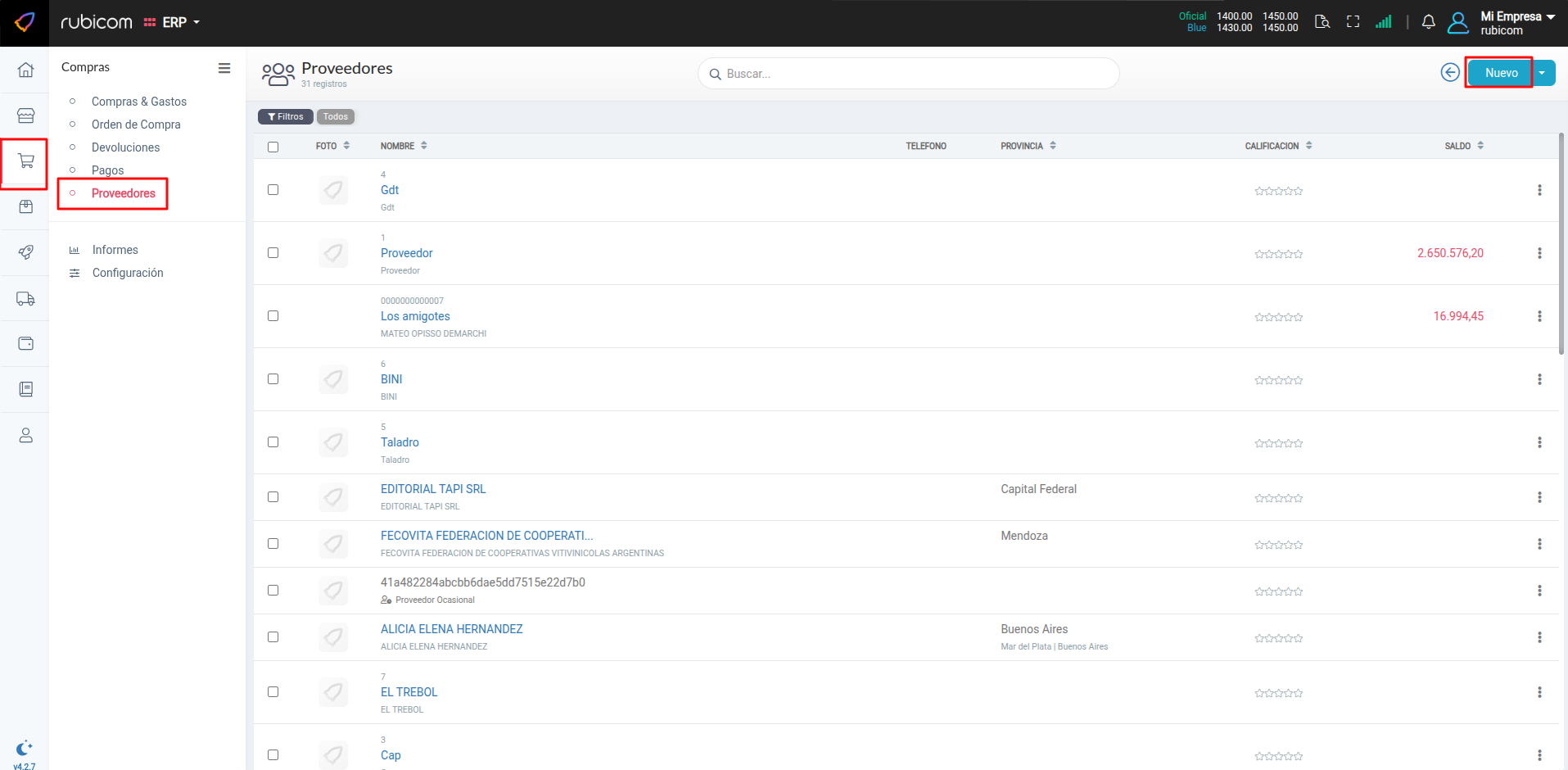Image resolution: width=1568 pixels, height=770 pixels.
Task: Click the Buscar search field
Action: (x=909, y=74)
